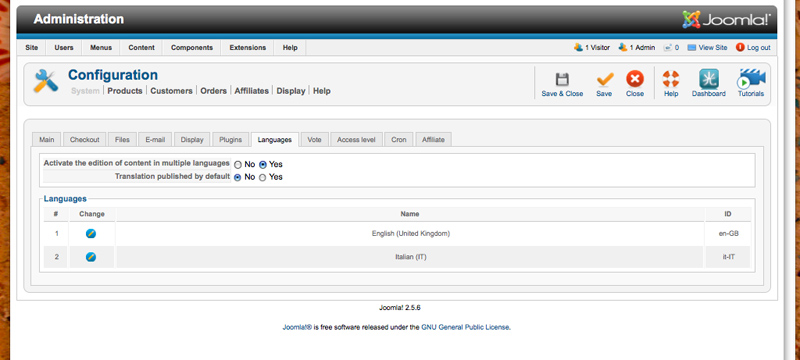Image resolution: width=800 pixels, height=360 pixels.
Task: Select Yes for translation published by default
Action: point(263,177)
